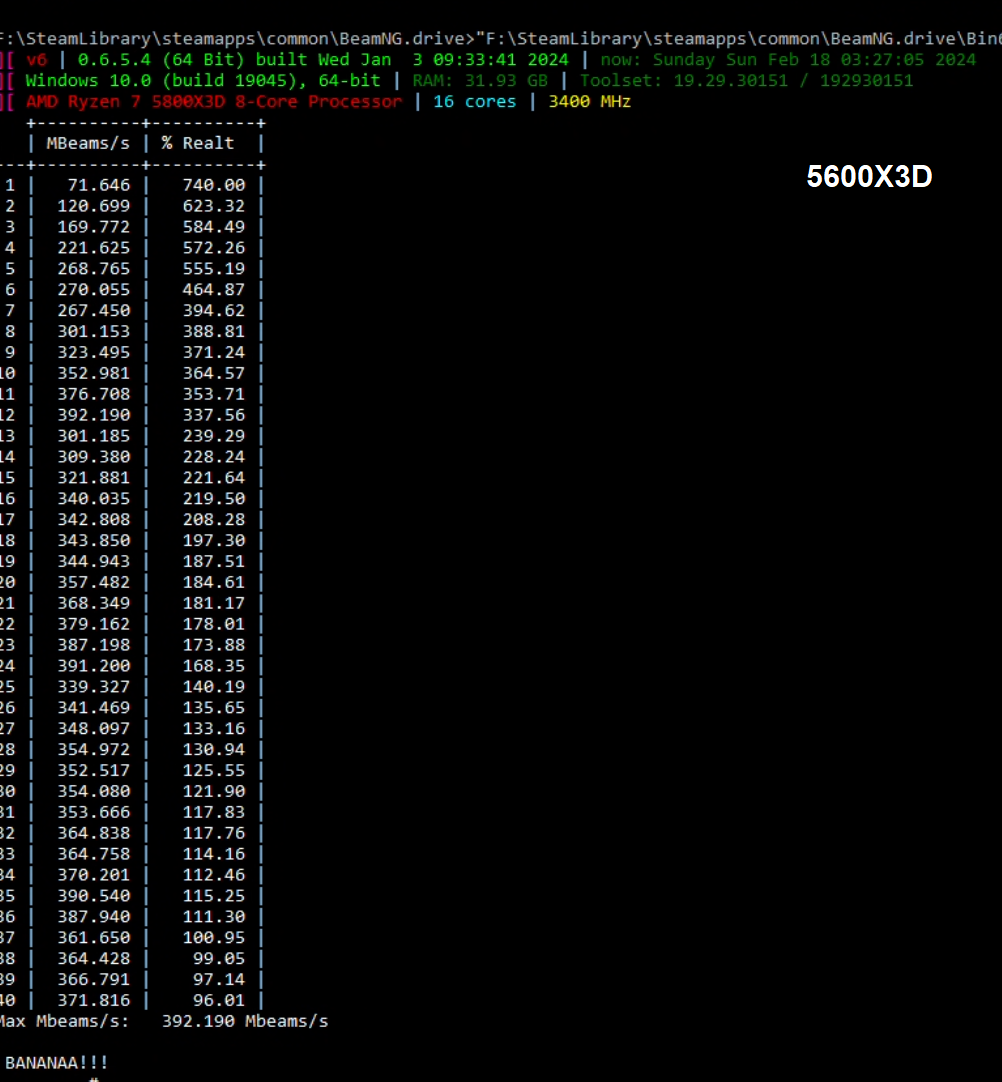Viewport: 1002px width, 1082px height.
Task: Click the value 117.83
Action: pos(214,812)
